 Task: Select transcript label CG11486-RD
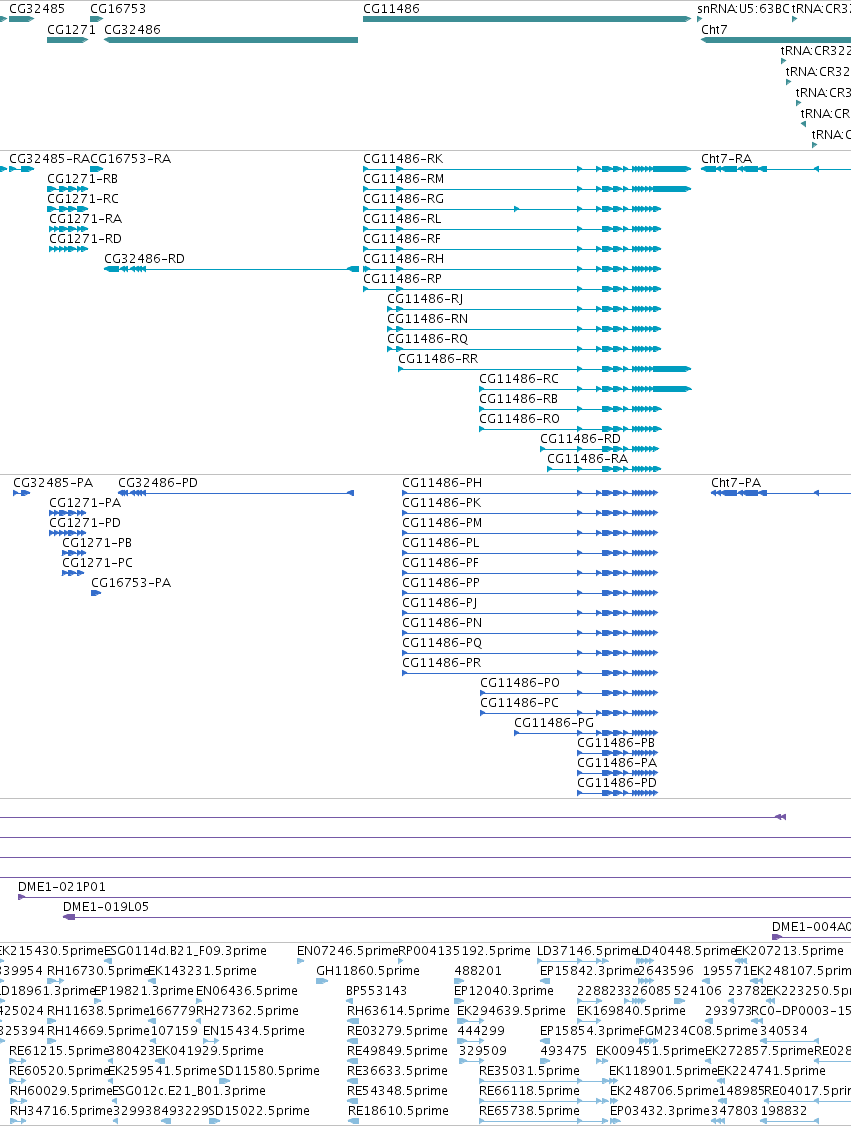pyautogui.click(x=580, y=439)
